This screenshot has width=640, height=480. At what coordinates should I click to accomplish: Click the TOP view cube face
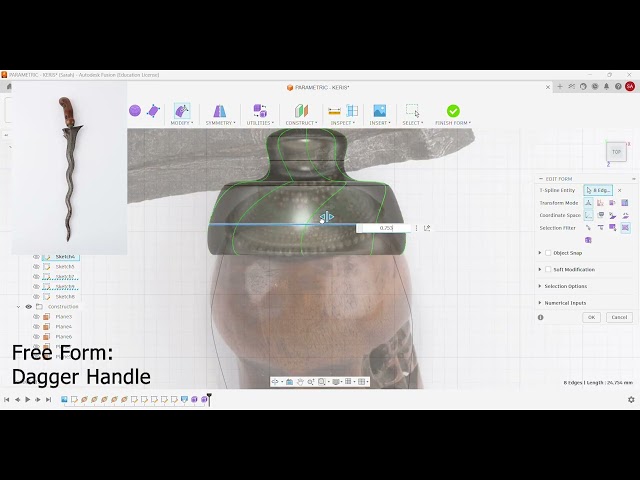tap(616, 152)
